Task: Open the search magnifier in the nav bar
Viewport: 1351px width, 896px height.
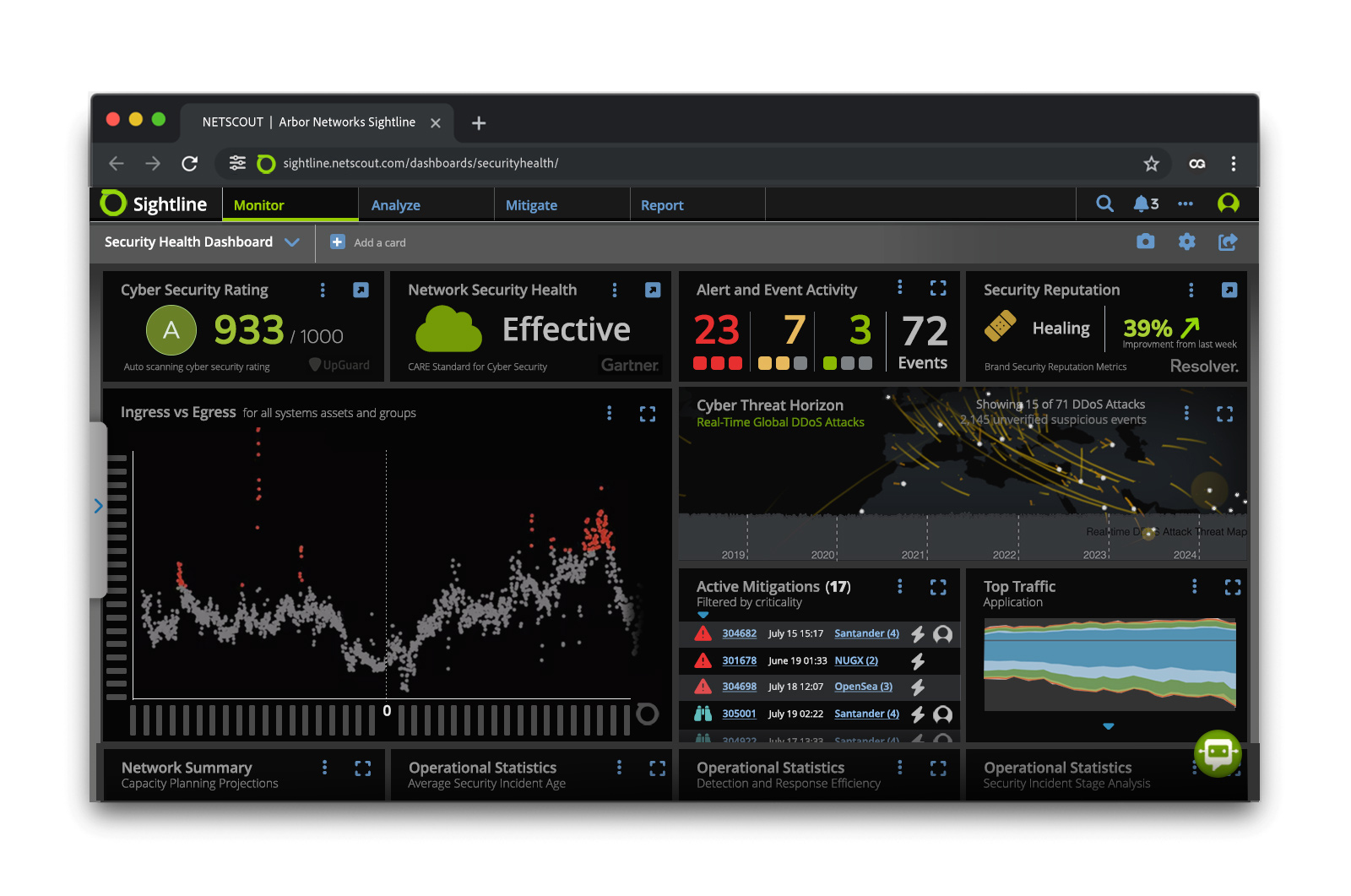Action: (1104, 204)
